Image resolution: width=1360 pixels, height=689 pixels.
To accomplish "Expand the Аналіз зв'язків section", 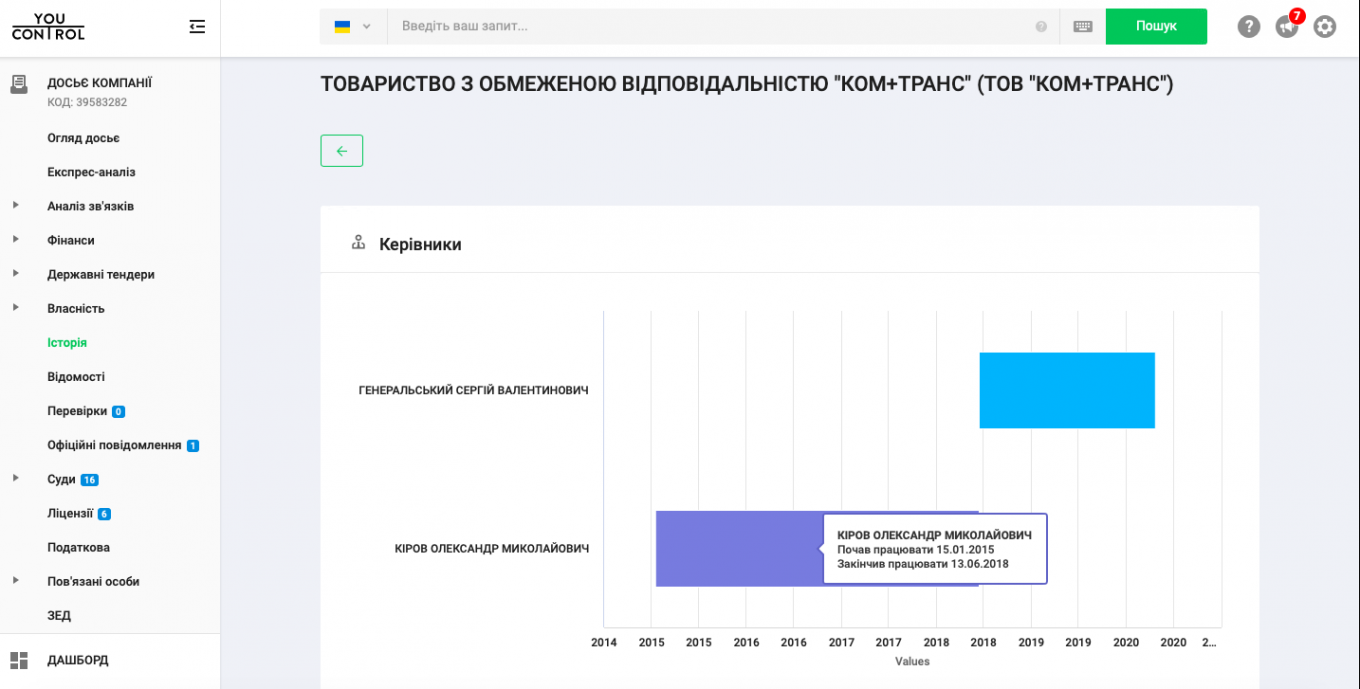I will click(16, 206).
